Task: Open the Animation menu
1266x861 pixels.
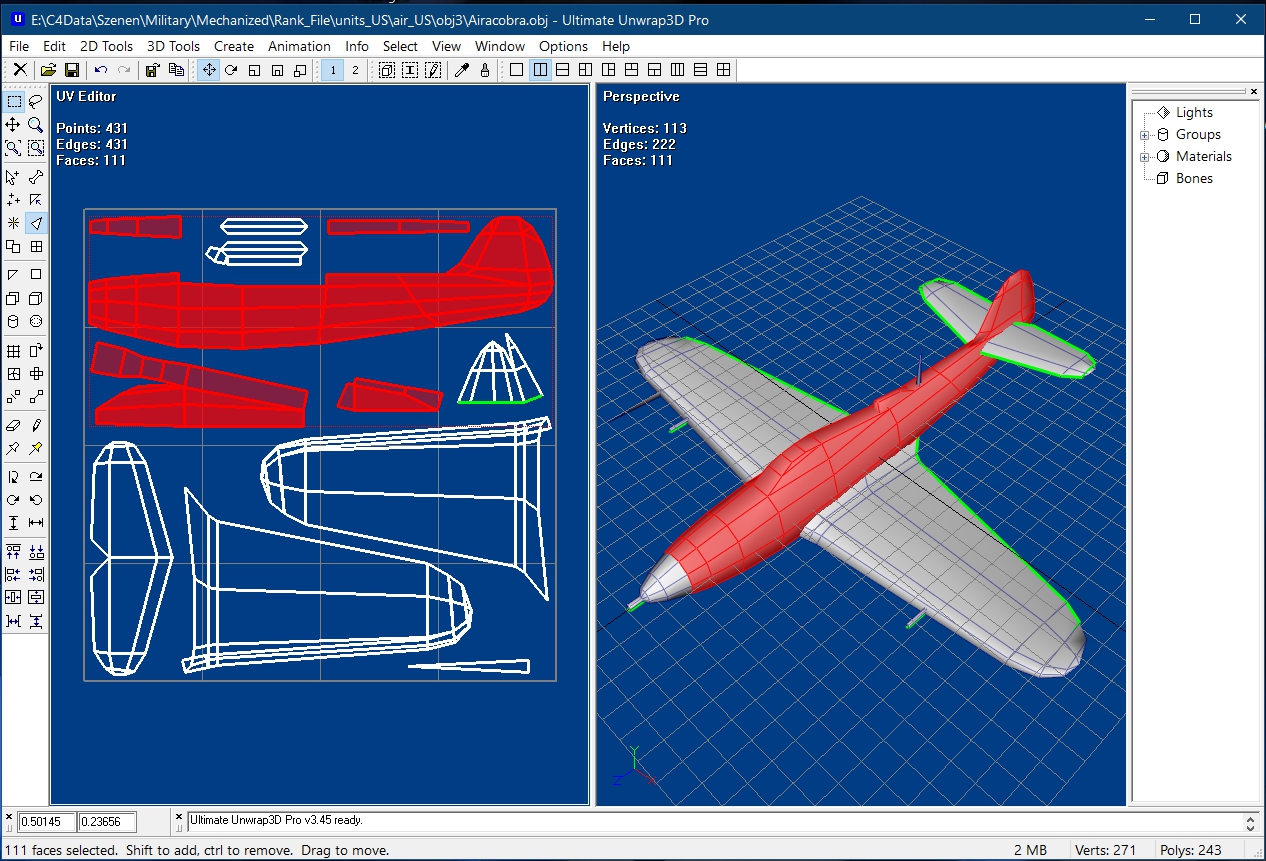Action: click(x=299, y=46)
